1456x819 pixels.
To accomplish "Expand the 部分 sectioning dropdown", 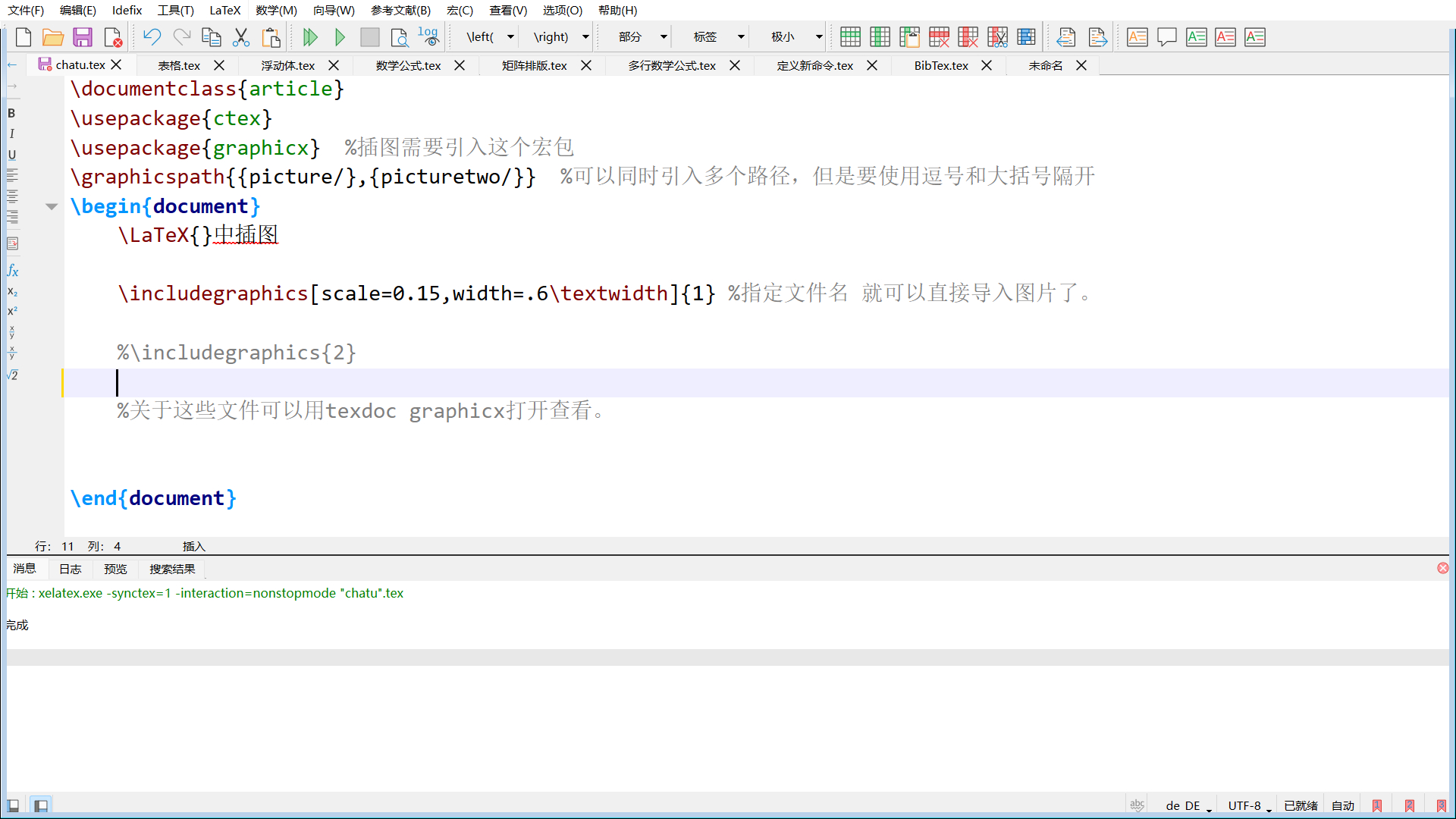I will pos(664,37).
